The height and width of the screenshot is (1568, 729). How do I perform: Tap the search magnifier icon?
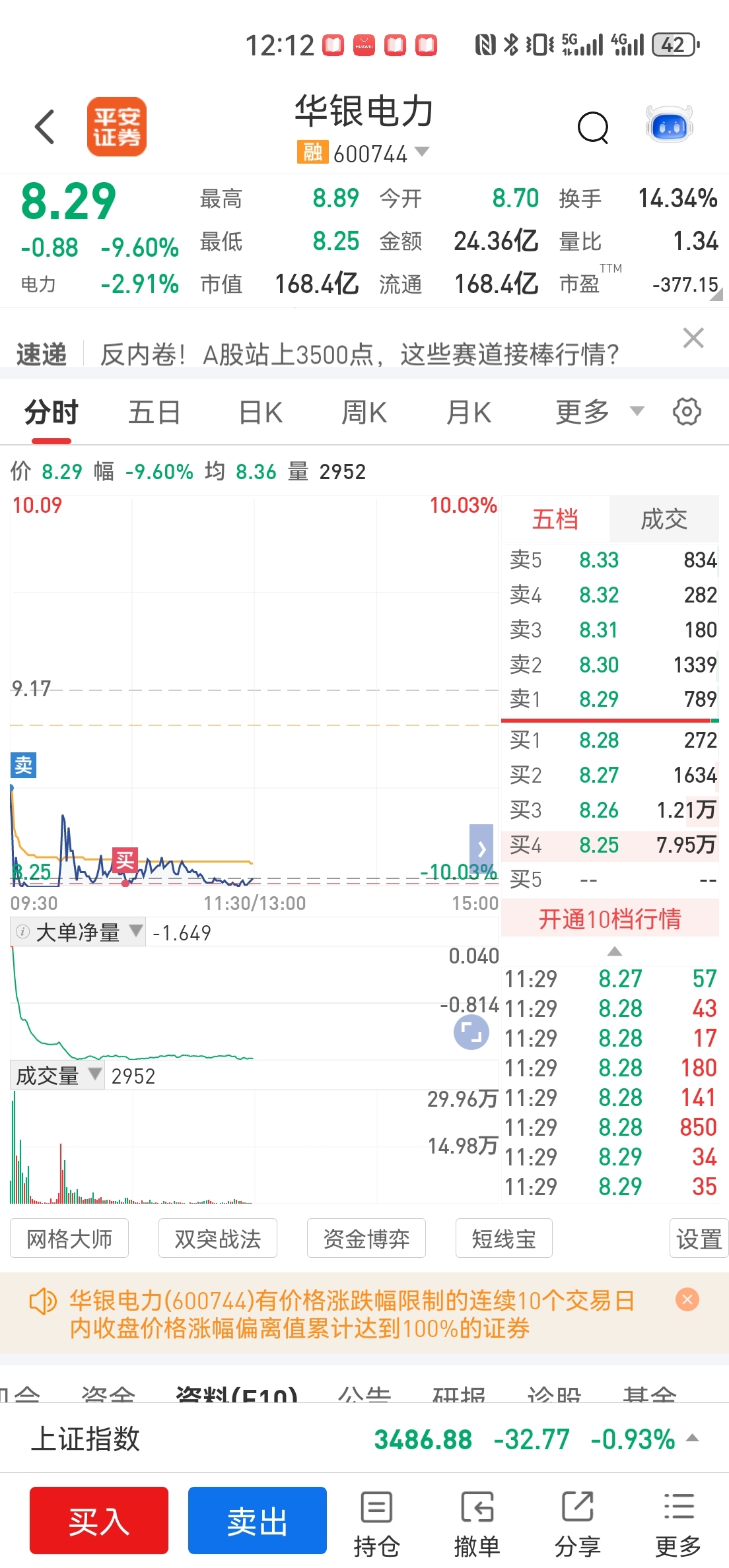[593, 127]
